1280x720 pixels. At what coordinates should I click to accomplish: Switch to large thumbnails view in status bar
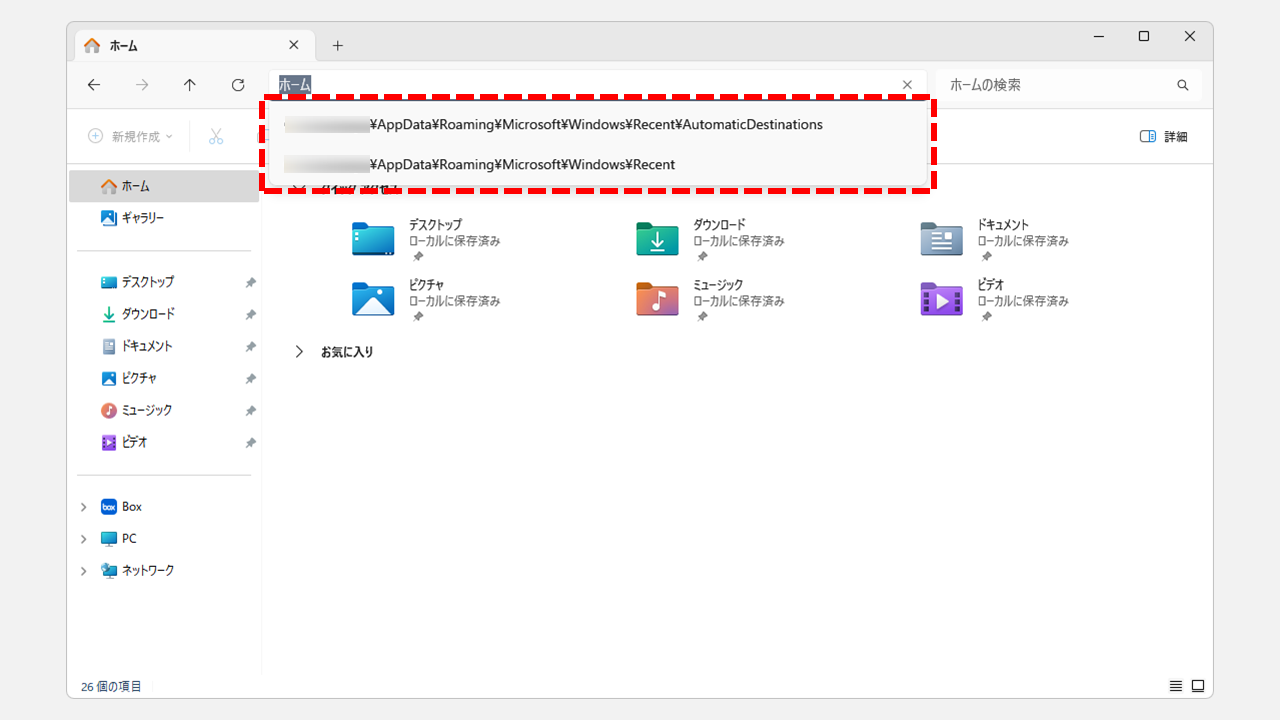[x=1197, y=686]
